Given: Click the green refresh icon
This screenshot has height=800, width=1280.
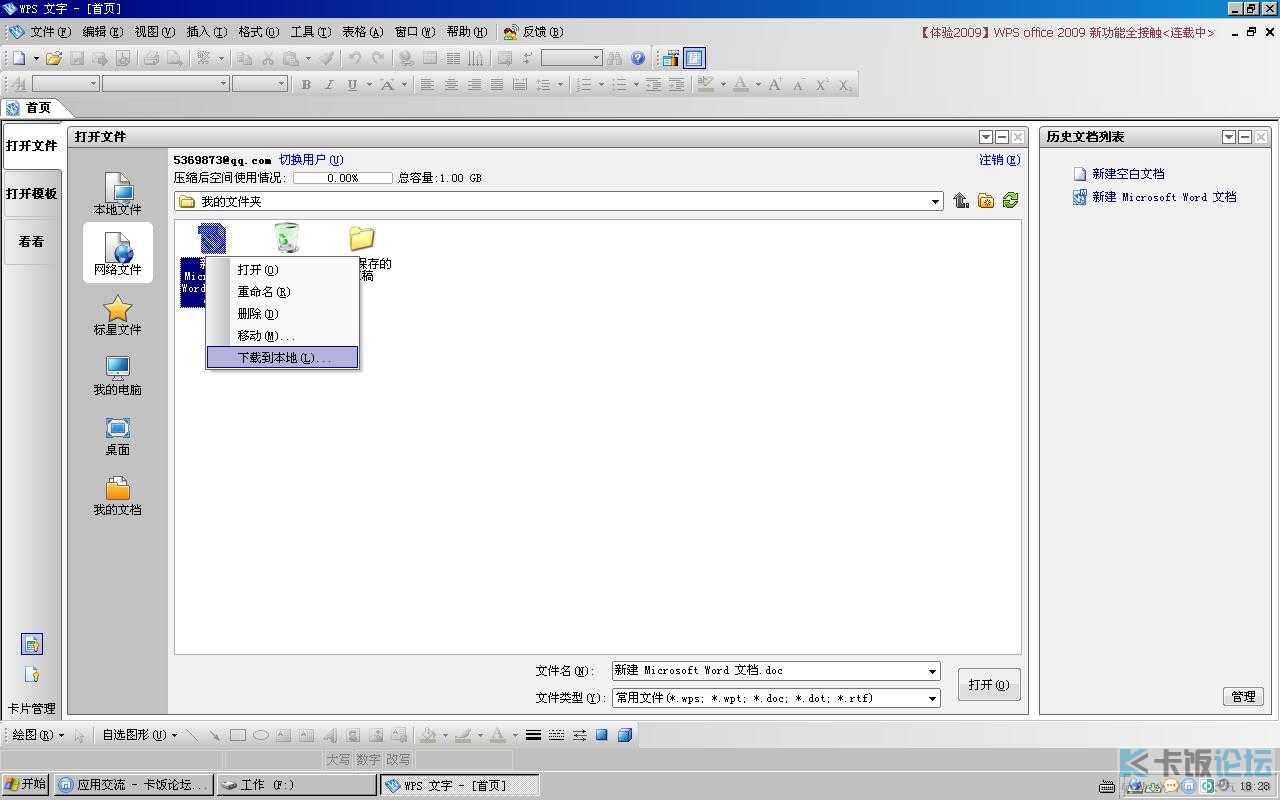Looking at the screenshot, I should click(x=1010, y=201).
